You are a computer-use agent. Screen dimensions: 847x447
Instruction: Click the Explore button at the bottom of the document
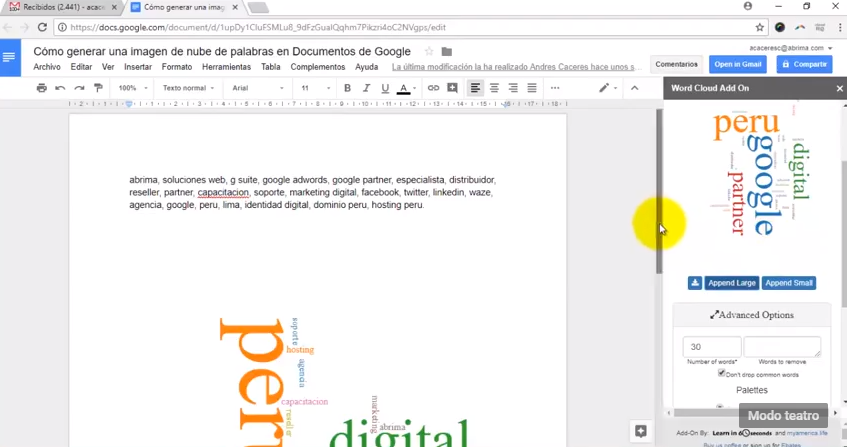coord(641,431)
